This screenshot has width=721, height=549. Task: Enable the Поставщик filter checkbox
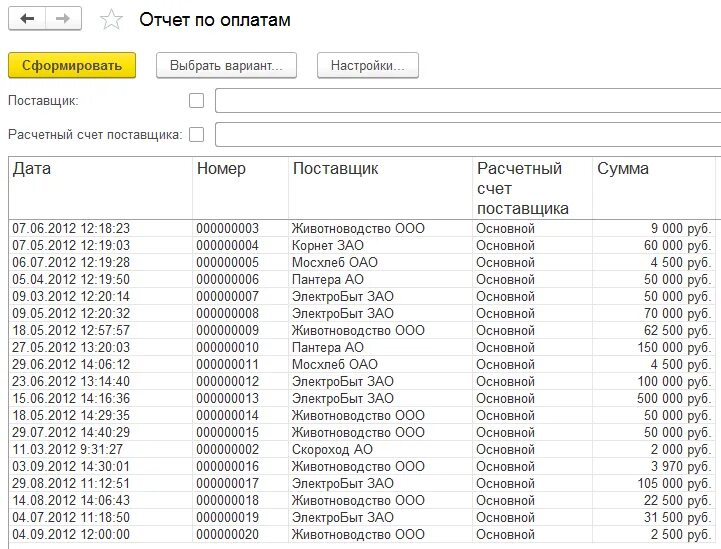pyautogui.click(x=196, y=100)
